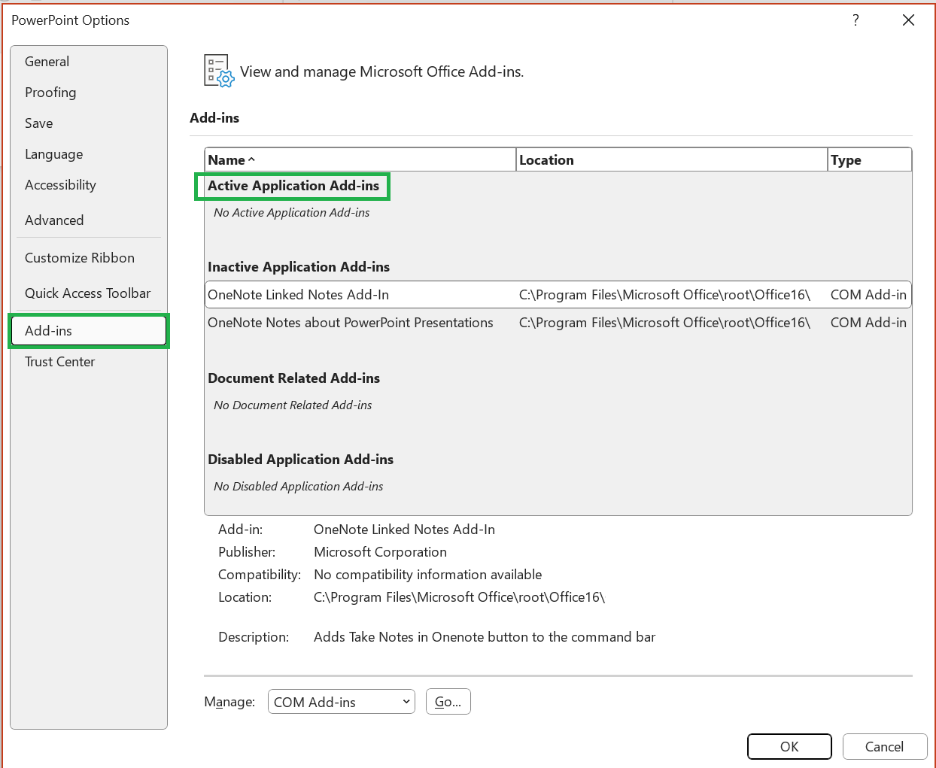The width and height of the screenshot is (936, 768).
Task: Open the Trust Center category
Action: pyautogui.click(x=60, y=362)
